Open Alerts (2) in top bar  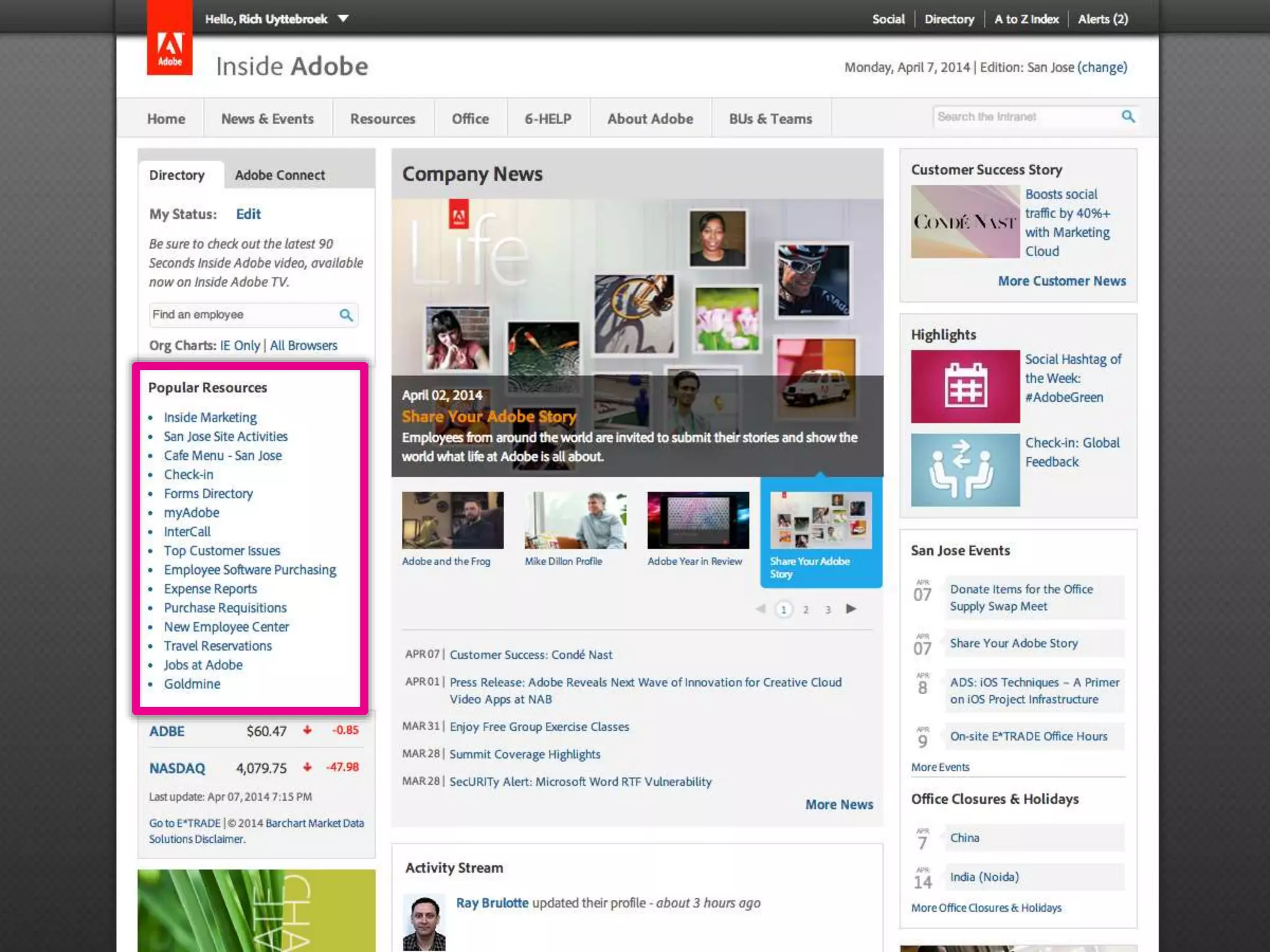(x=1103, y=19)
